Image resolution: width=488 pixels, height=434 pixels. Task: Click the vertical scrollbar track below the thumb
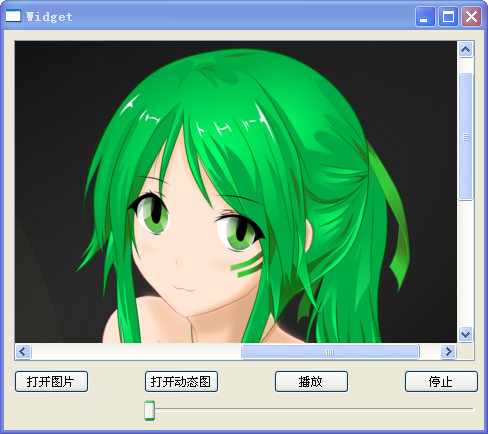pyautogui.click(x=466, y=263)
